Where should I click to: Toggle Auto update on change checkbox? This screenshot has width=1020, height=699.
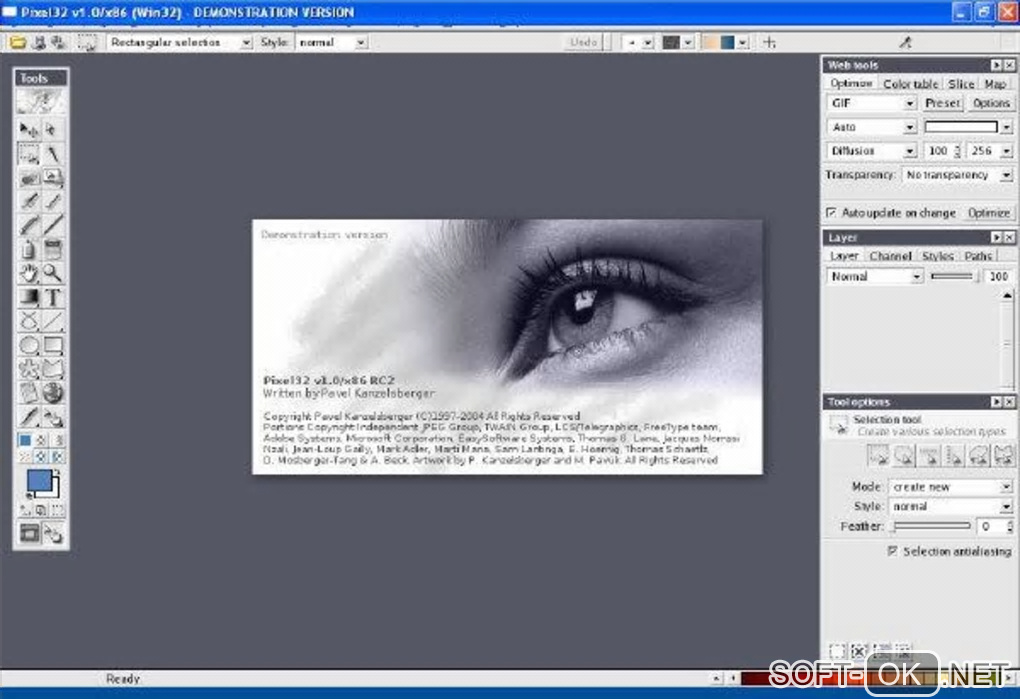tap(831, 213)
